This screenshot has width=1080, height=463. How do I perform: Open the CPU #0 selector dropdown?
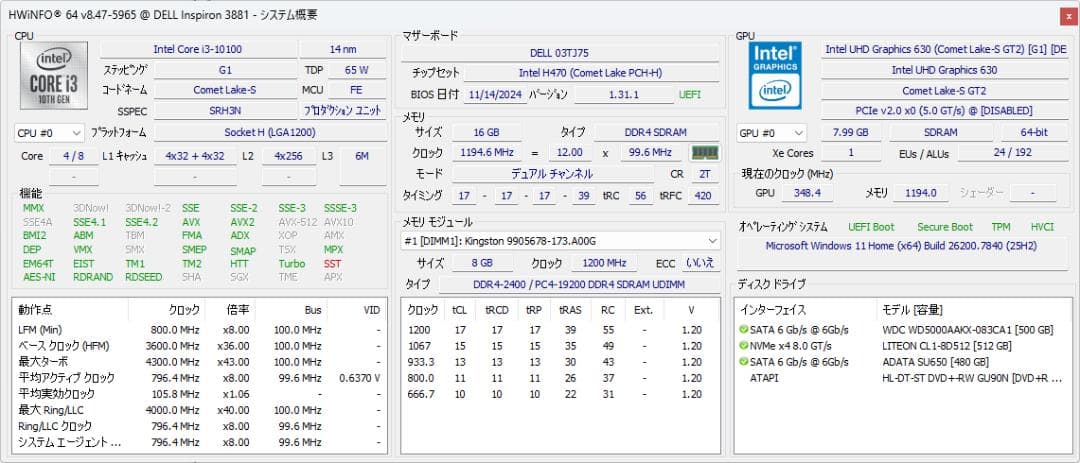point(49,133)
